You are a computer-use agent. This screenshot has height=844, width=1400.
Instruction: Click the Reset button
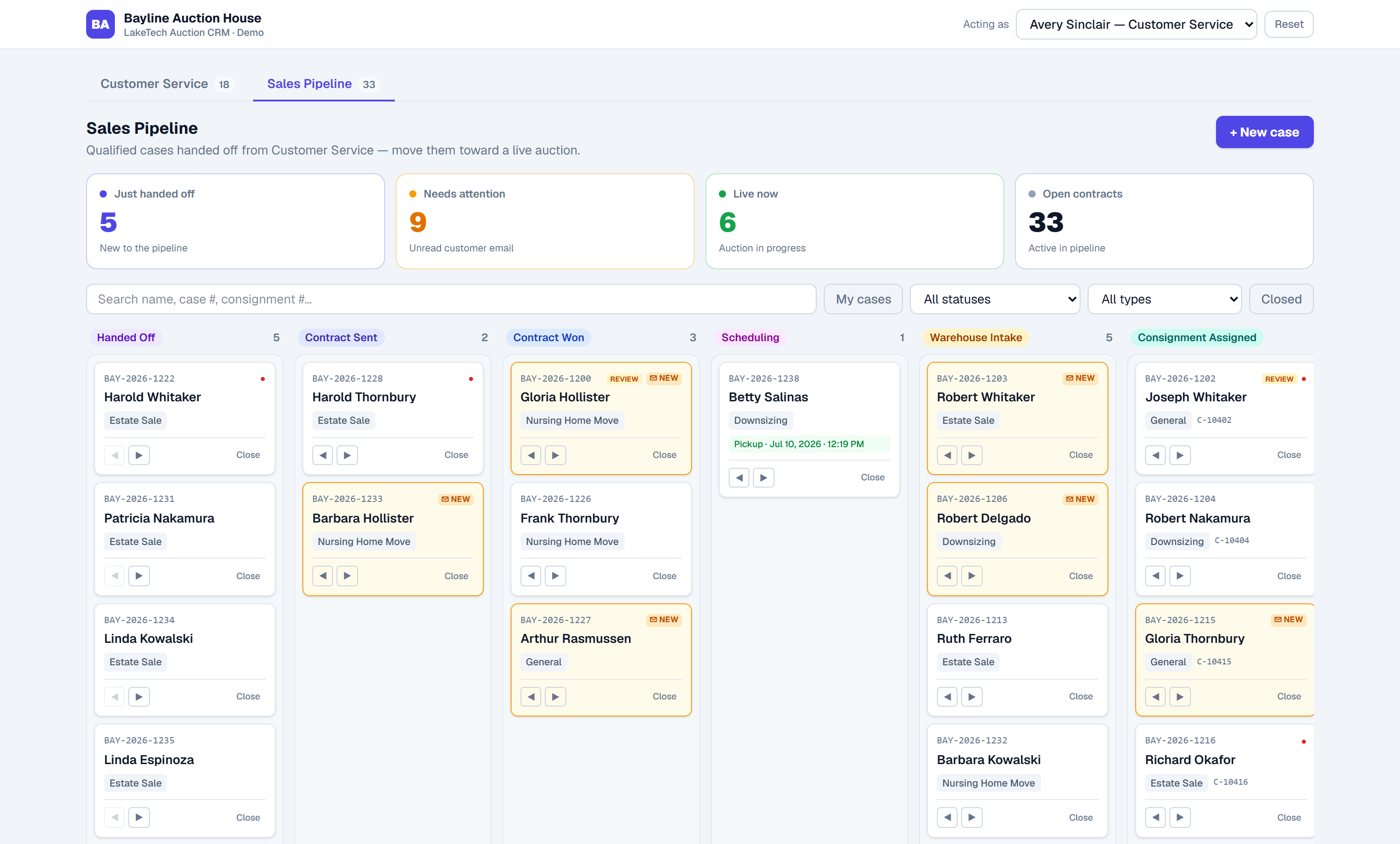pyautogui.click(x=1289, y=24)
